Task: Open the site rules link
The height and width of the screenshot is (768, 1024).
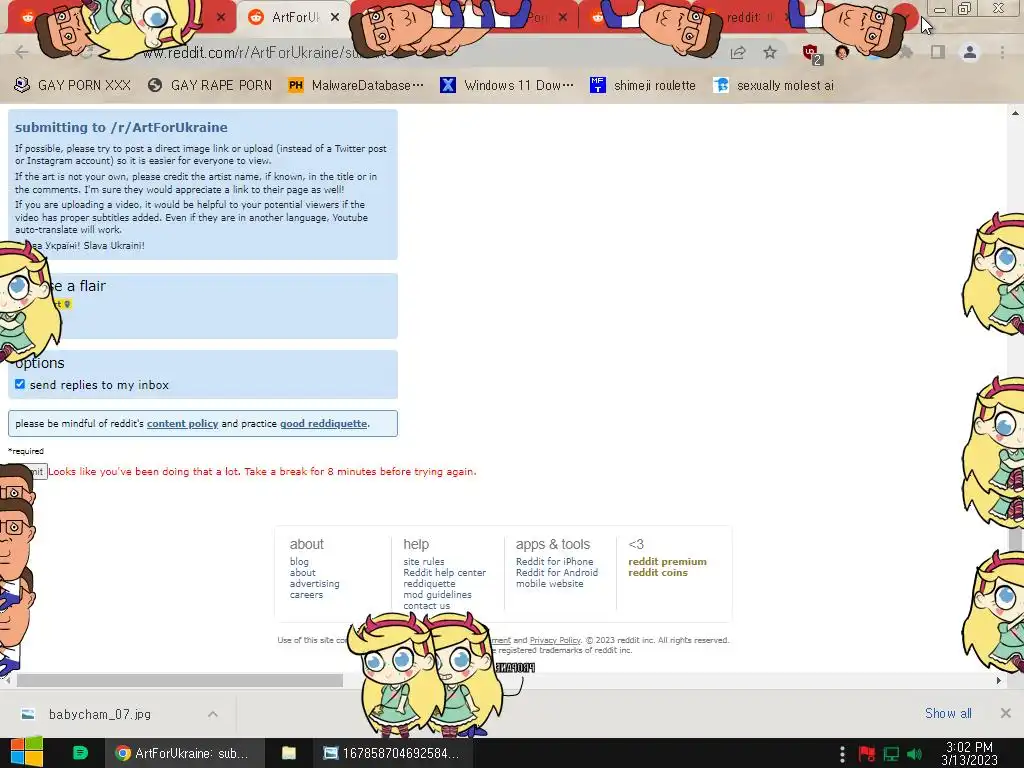Action: (x=424, y=562)
